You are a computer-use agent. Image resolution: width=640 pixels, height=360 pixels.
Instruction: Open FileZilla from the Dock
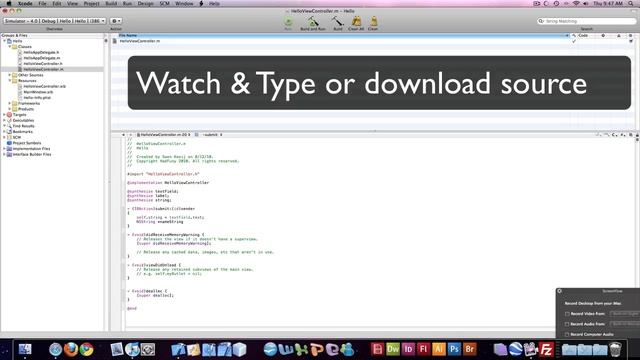pyautogui.click(x=546, y=349)
